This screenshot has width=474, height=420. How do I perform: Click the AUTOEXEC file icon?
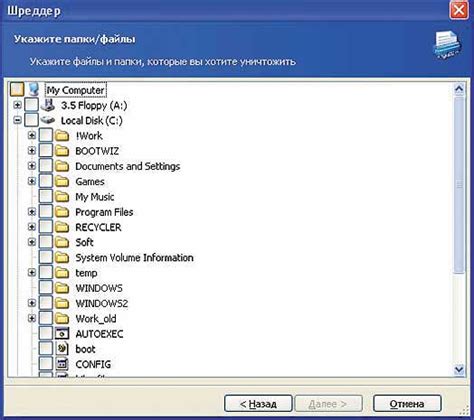tap(62, 334)
